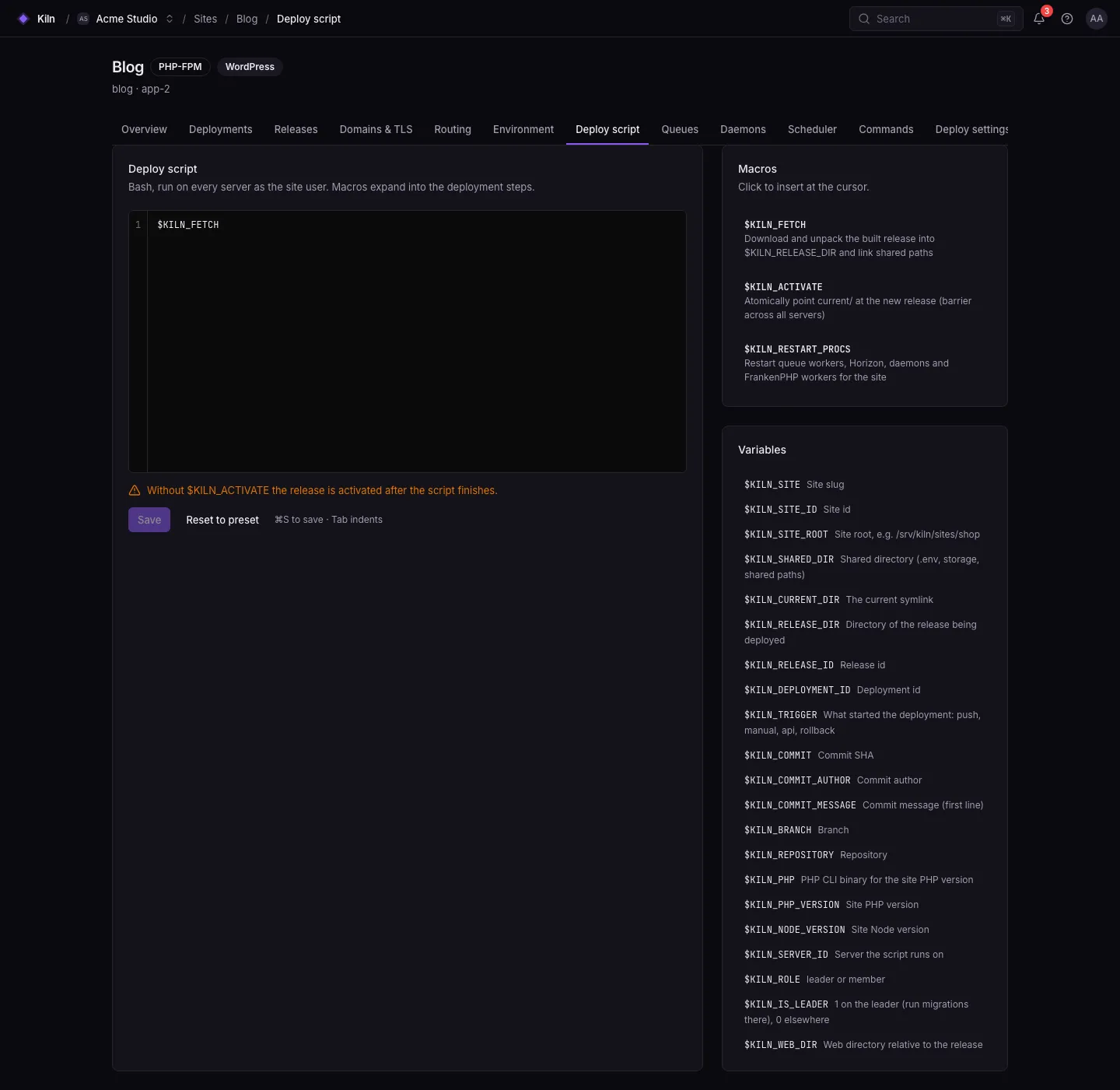Click the WordPress badge
The width and height of the screenshot is (1120, 1090).
(250, 67)
